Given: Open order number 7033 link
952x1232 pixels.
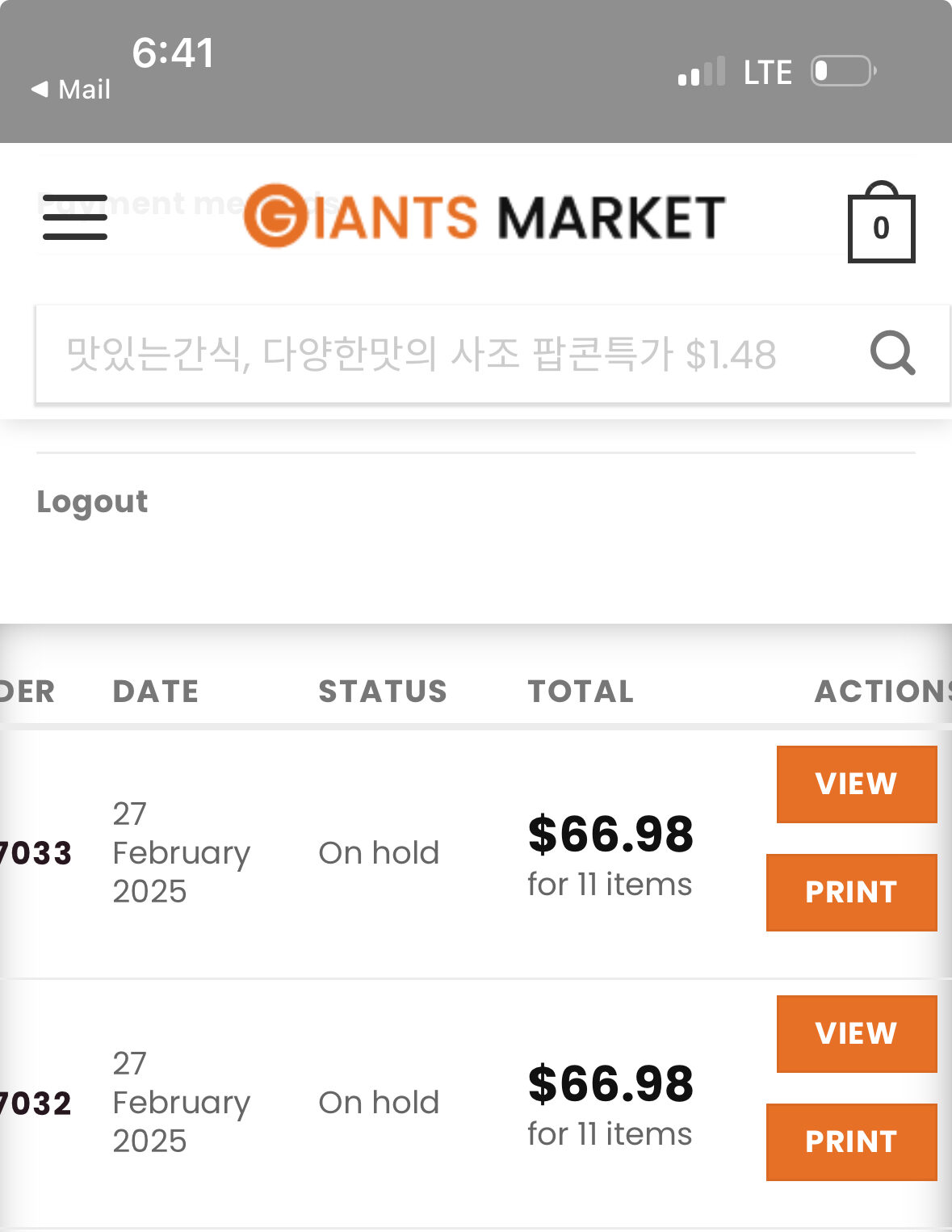Looking at the screenshot, I should coord(36,853).
